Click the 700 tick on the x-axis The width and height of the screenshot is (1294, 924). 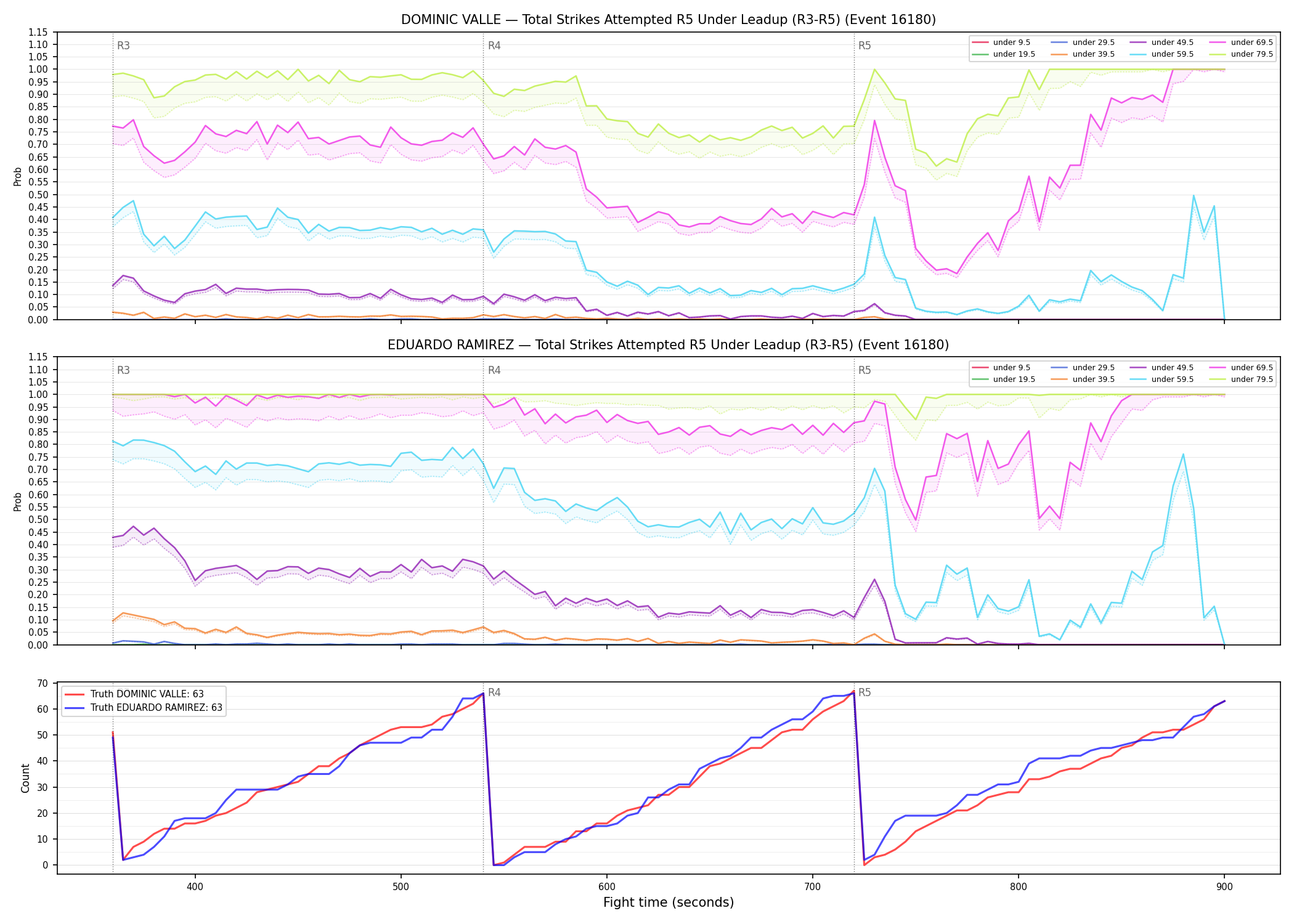tap(813, 887)
